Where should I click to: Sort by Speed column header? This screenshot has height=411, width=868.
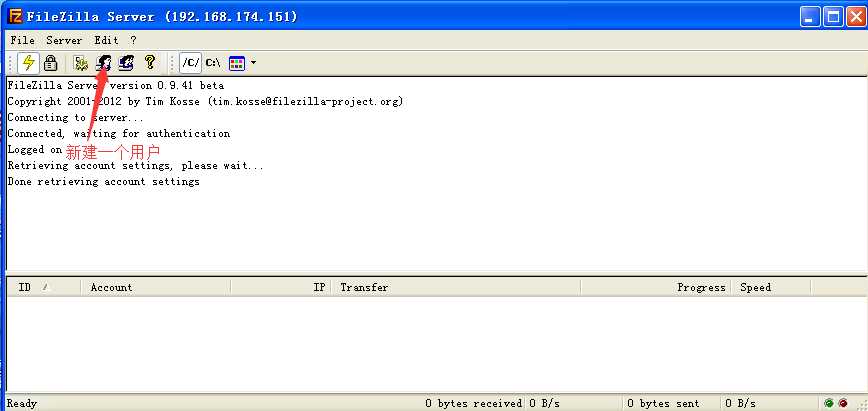click(x=771, y=287)
